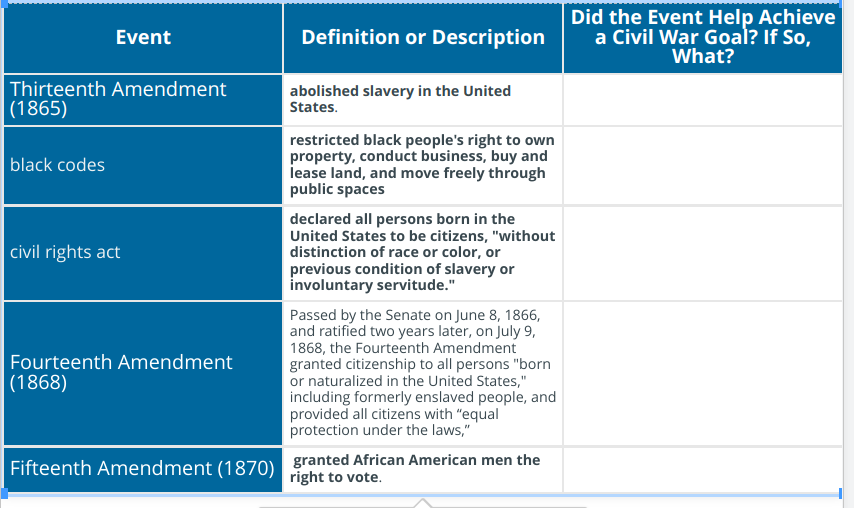Viewport: 854px width, 508px height.
Task: Click the 'Event' column header
Action: coord(143,38)
